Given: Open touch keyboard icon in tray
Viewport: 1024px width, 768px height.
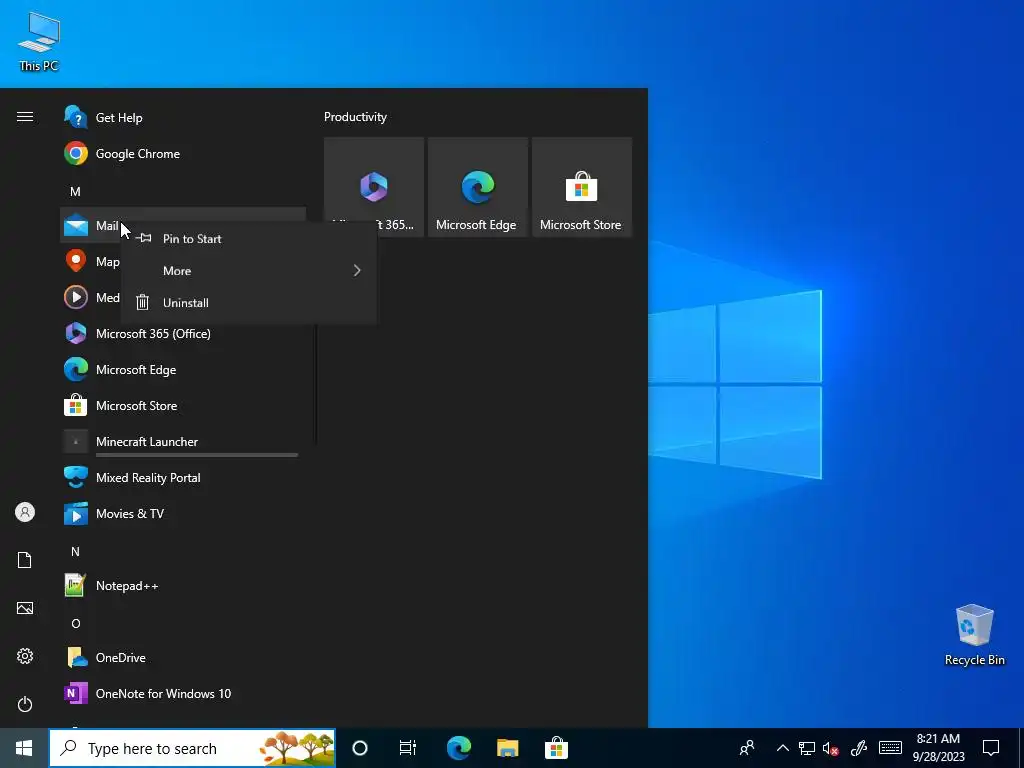Looking at the screenshot, I should 890,748.
